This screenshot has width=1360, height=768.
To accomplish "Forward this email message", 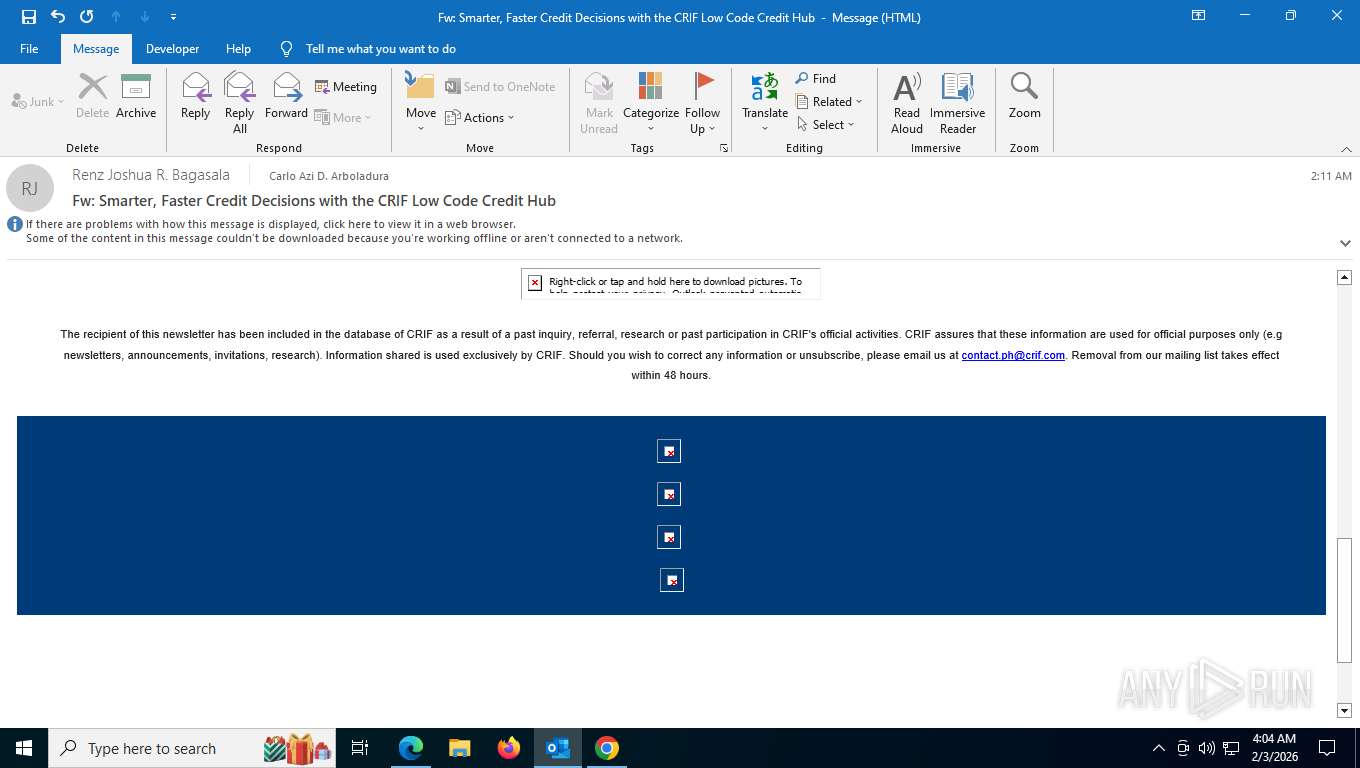I will (x=286, y=97).
